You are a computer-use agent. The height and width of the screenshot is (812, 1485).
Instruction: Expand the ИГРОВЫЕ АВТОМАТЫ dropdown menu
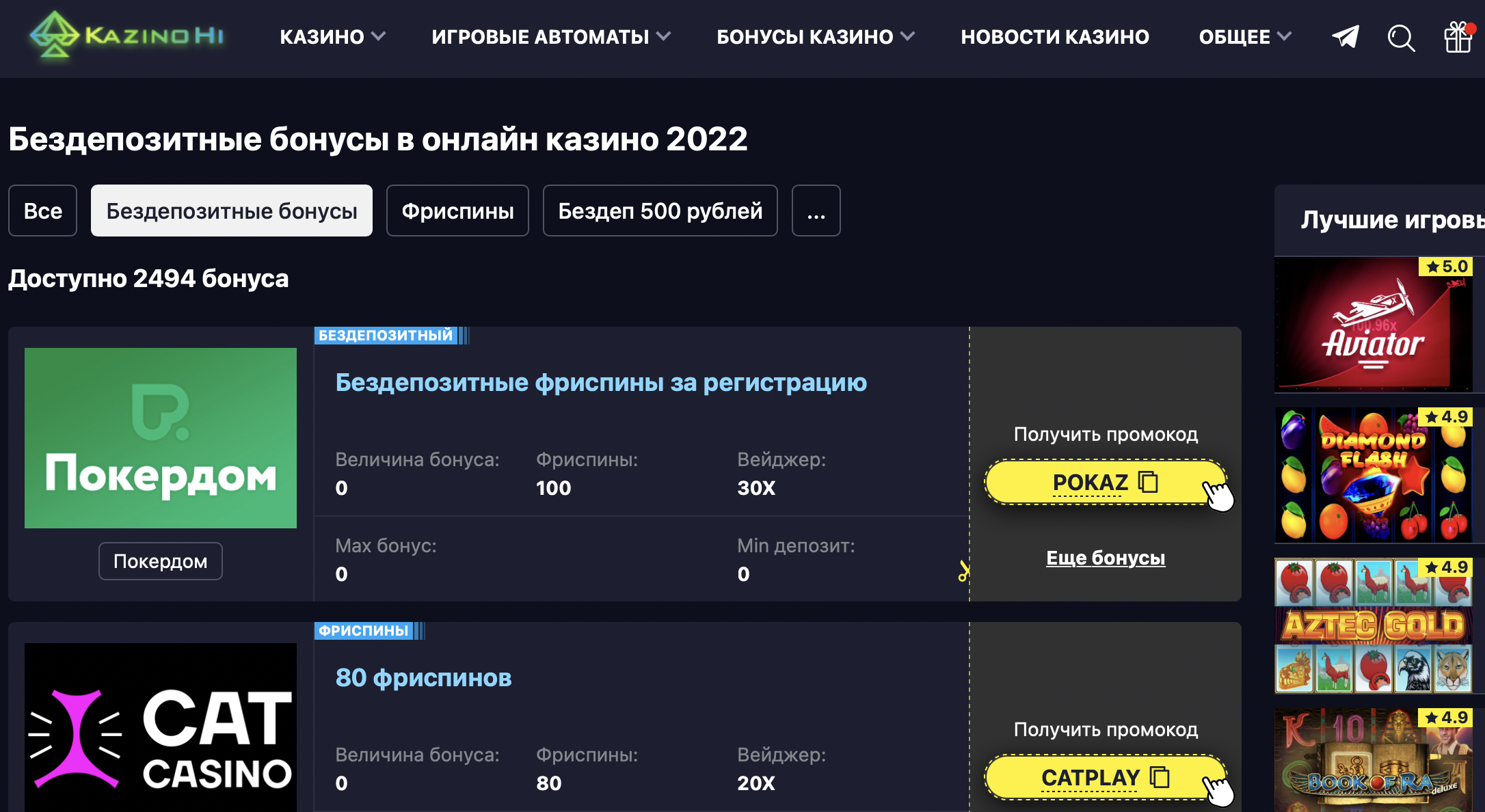(x=550, y=37)
